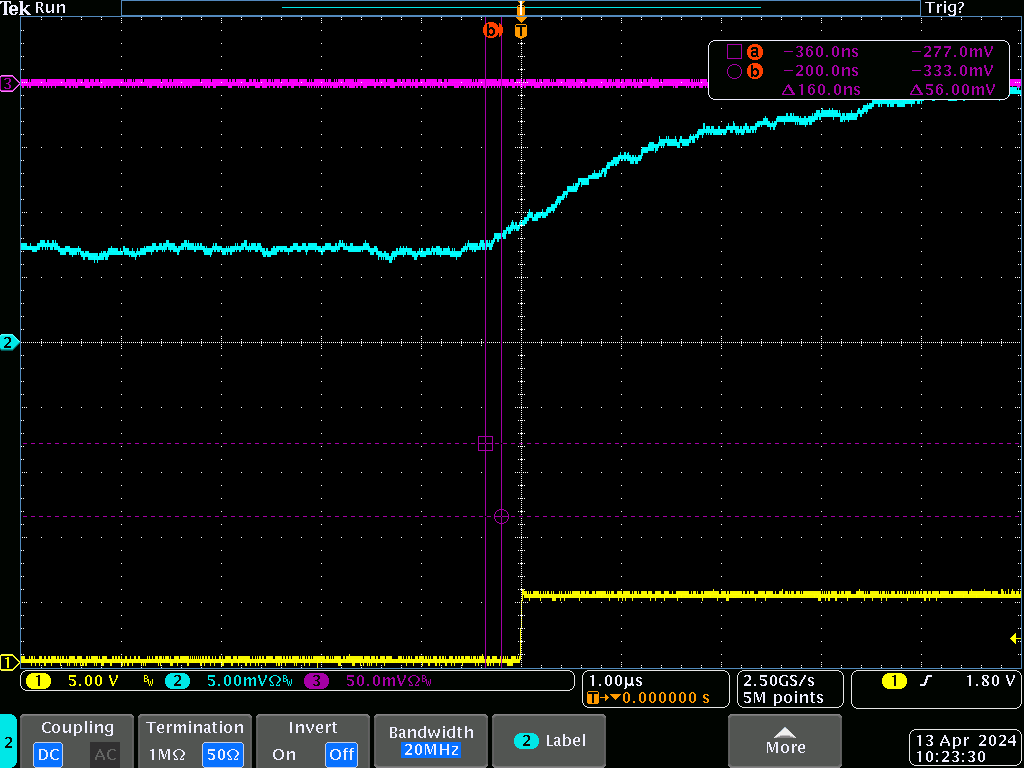Image resolution: width=1024 pixels, height=768 pixels.
Task: Turn Invert On
Action: [284, 754]
